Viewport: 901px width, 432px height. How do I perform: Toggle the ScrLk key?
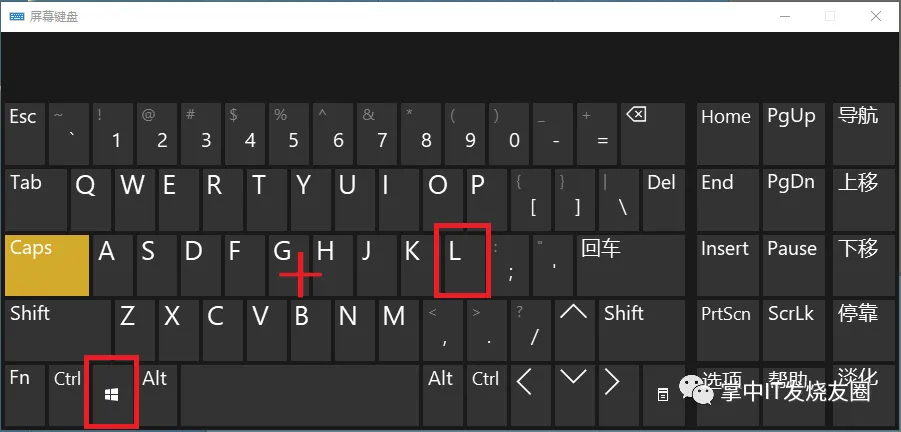[x=791, y=331]
